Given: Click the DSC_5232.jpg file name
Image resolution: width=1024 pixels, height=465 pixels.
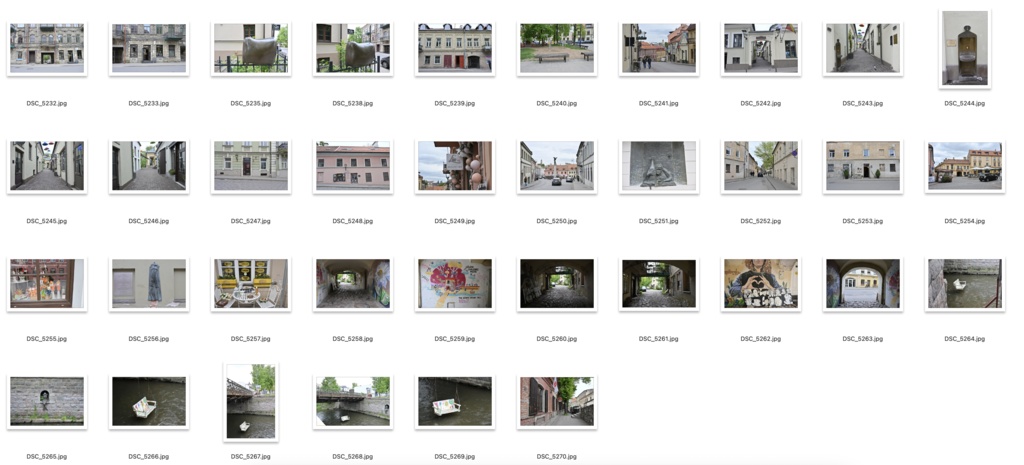Looking at the screenshot, I should [47, 103].
